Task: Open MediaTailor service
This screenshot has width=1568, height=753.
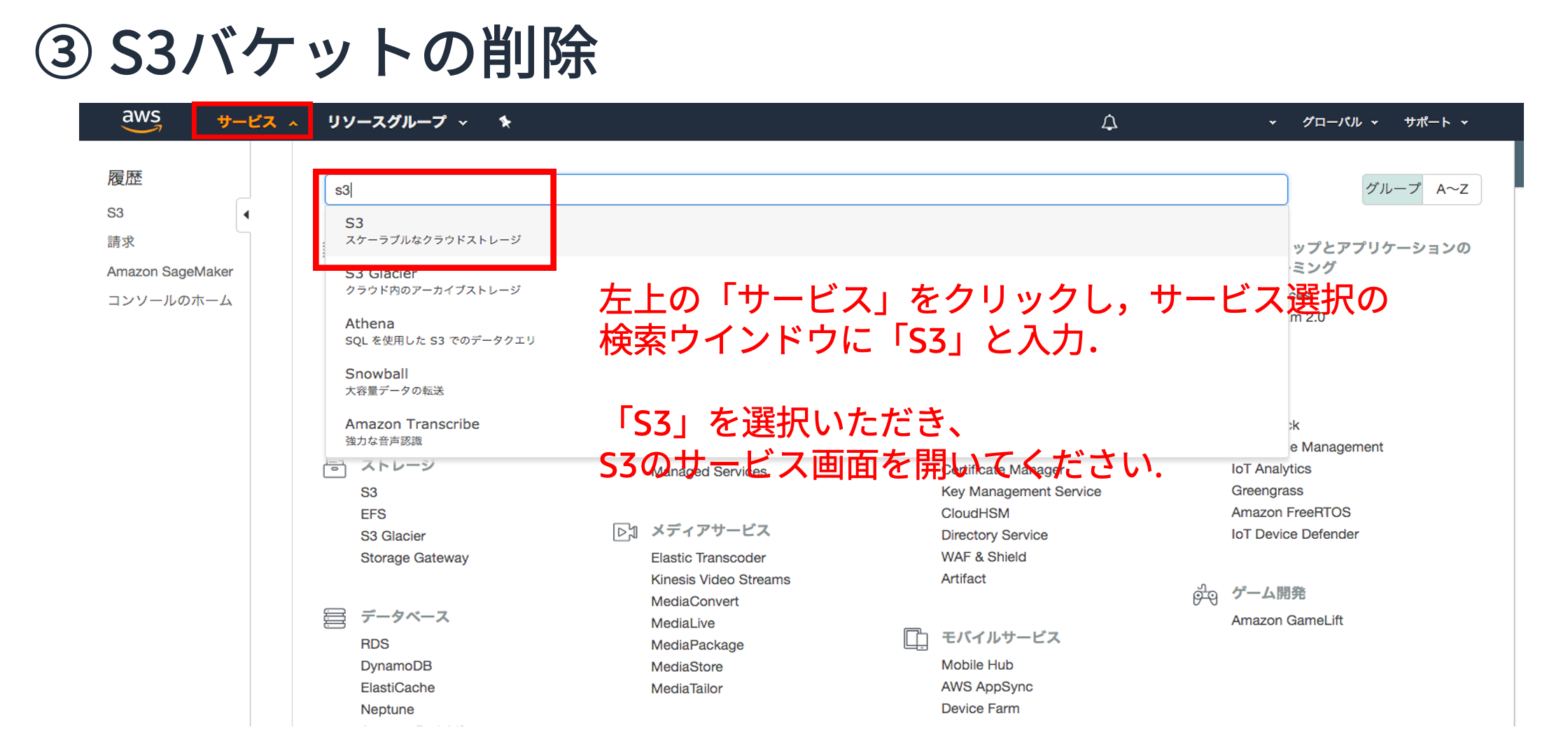Action: [x=687, y=688]
